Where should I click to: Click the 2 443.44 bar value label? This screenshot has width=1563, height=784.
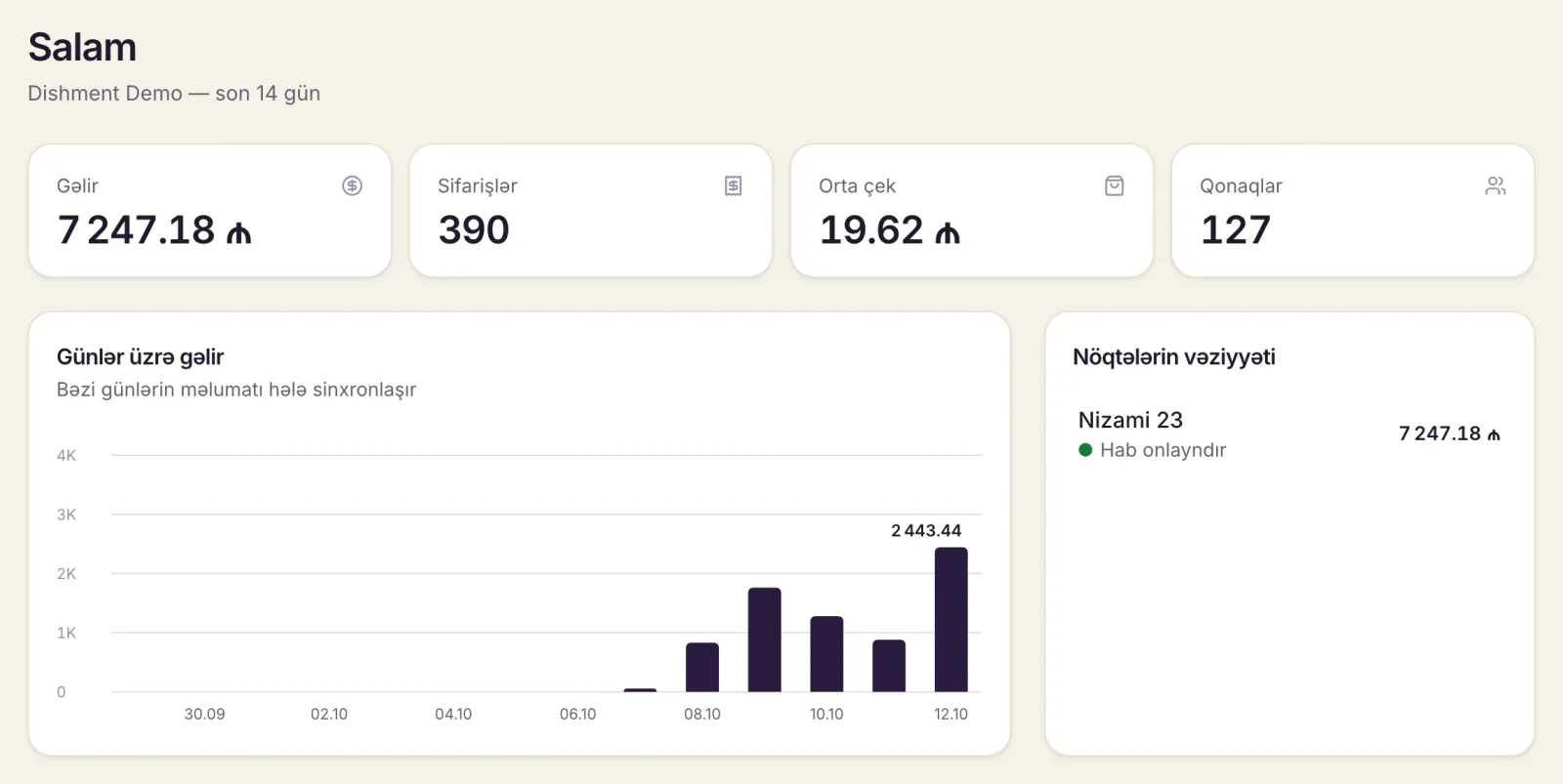[926, 531]
